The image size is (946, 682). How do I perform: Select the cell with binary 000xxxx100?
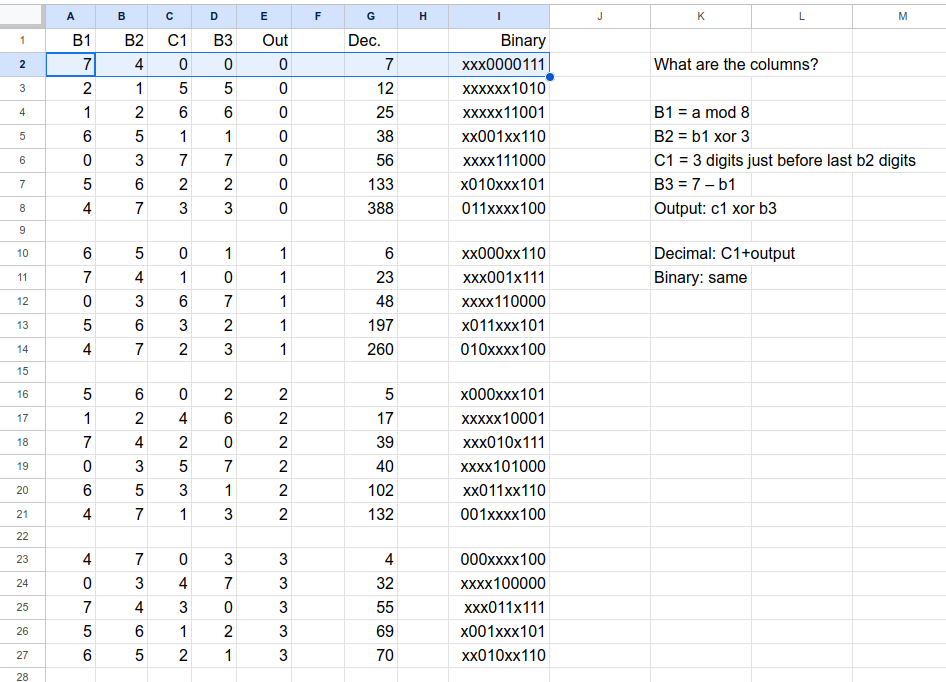coord(499,560)
